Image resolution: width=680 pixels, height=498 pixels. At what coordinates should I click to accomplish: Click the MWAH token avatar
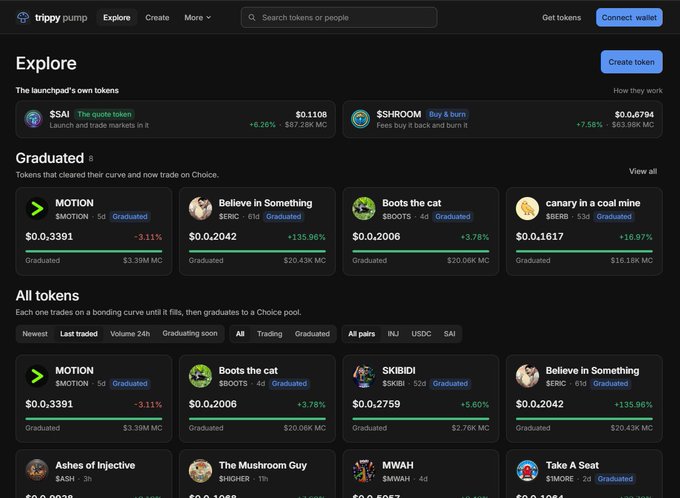(x=364, y=470)
